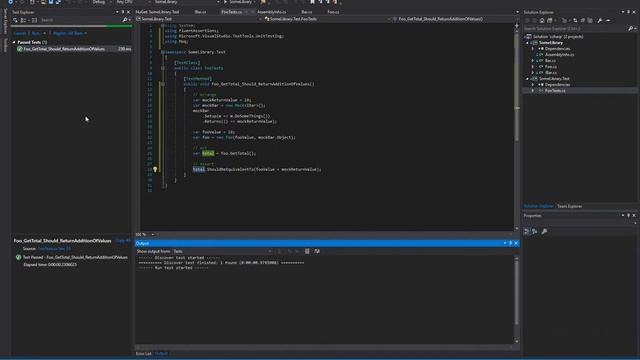Toggle Show All Files in Solution Explorer
640x360 pixels.
click(x=590, y=20)
